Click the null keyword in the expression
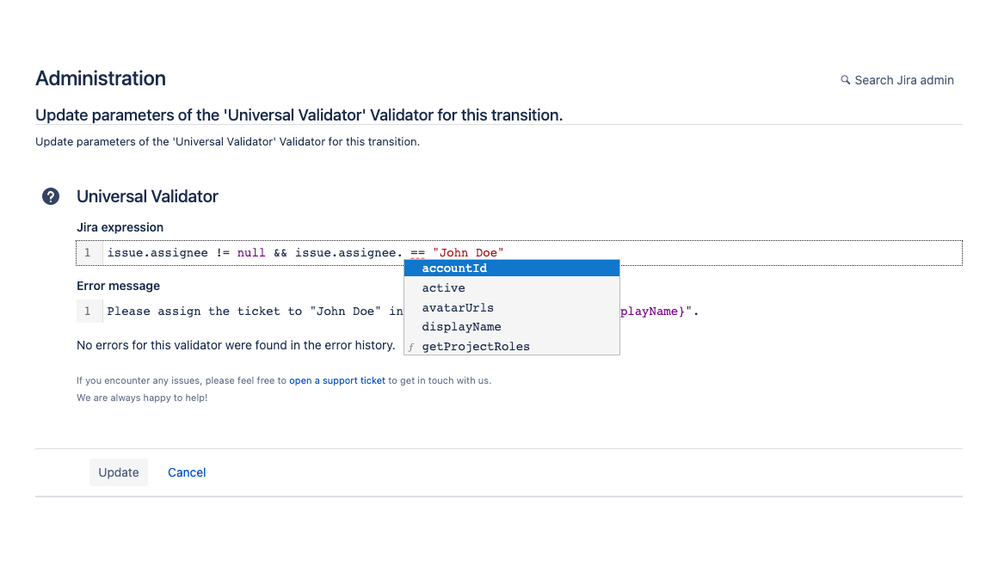998x568 pixels. 251,253
